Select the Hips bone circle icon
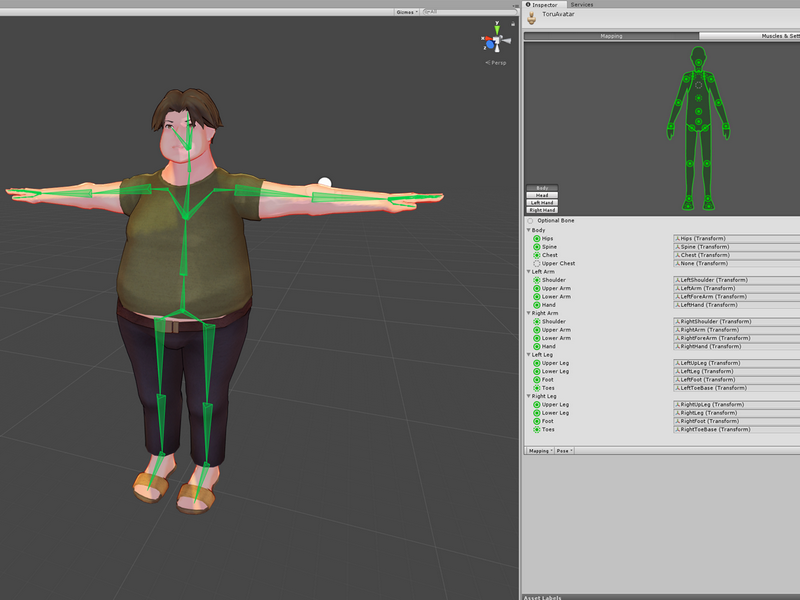800x600 pixels. (537, 238)
